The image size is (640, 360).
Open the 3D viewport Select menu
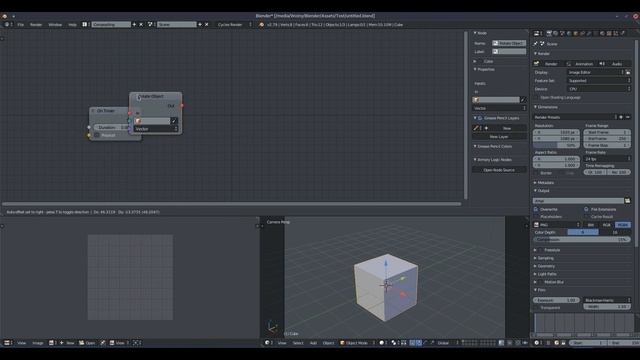click(298, 343)
